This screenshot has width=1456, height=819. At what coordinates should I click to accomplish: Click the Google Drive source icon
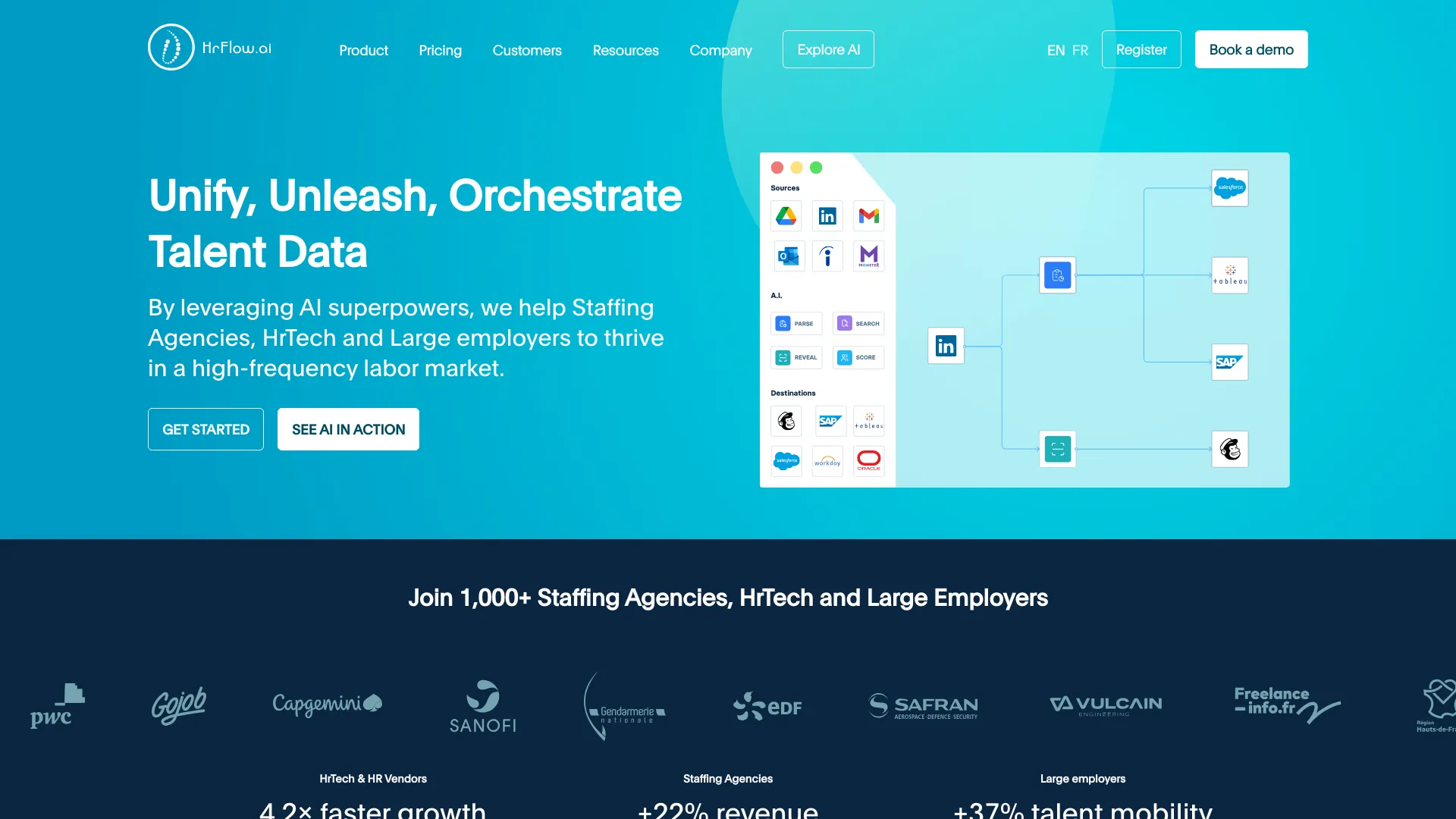(x=786, y=216)
